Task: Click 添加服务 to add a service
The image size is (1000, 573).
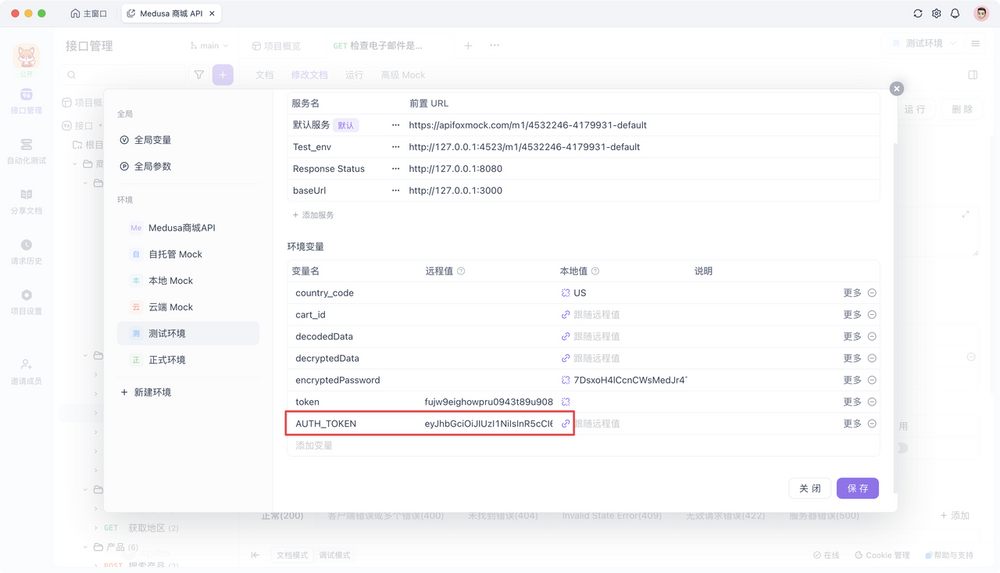Action: click(x=313, y=215)
